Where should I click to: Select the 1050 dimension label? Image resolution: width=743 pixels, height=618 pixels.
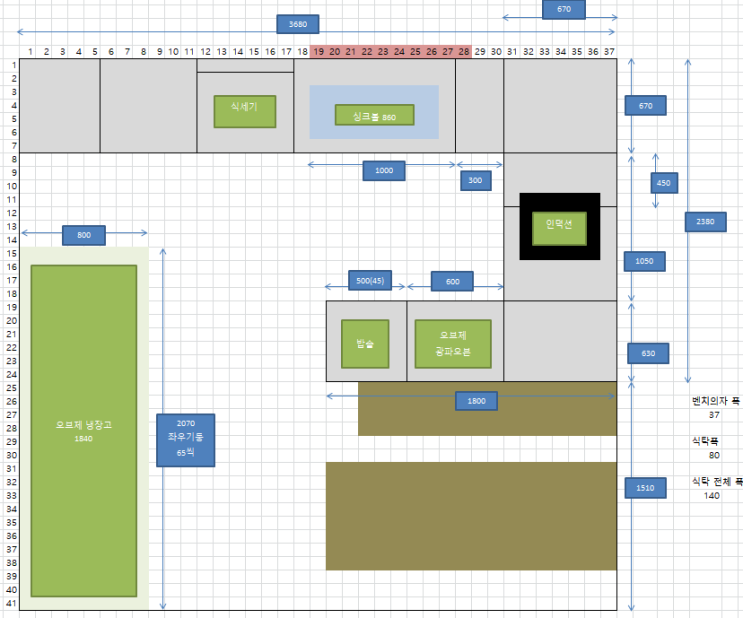[644, 261]
